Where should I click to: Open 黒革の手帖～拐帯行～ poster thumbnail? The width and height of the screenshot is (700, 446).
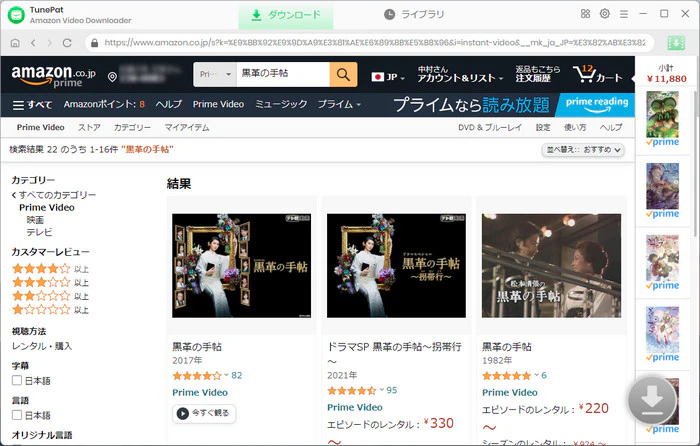[396, 266]
